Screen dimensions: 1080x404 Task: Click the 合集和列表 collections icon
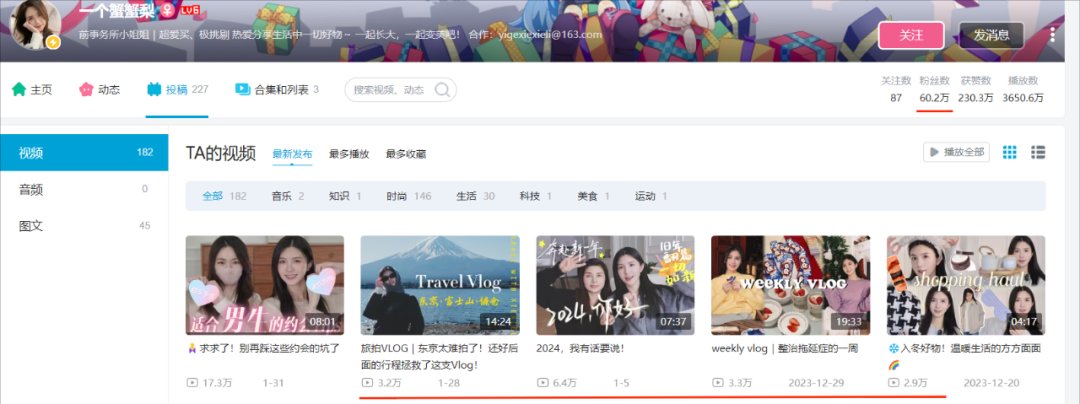click(x=242, y=89)
